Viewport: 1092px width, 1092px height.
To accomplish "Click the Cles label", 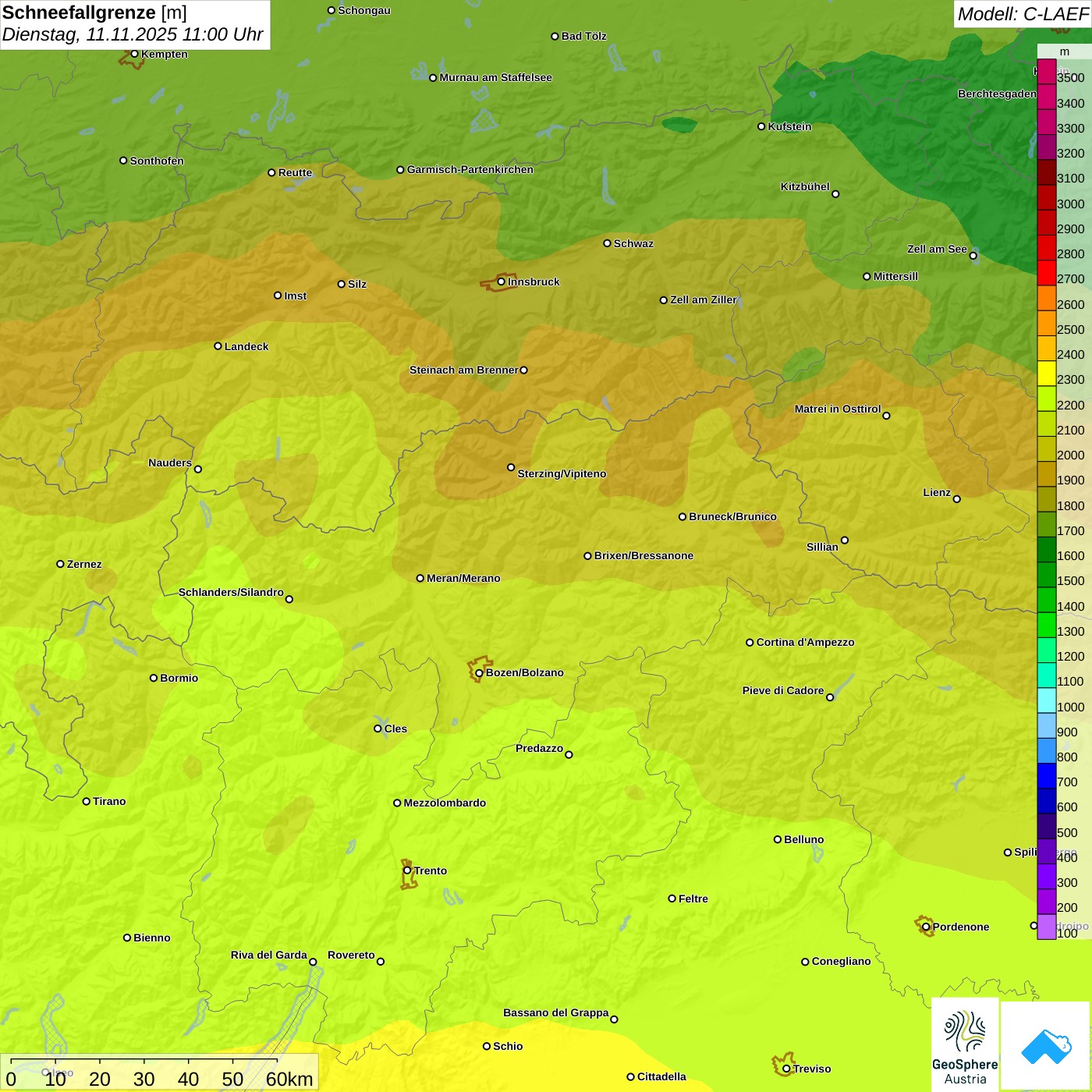I will 396,729.
